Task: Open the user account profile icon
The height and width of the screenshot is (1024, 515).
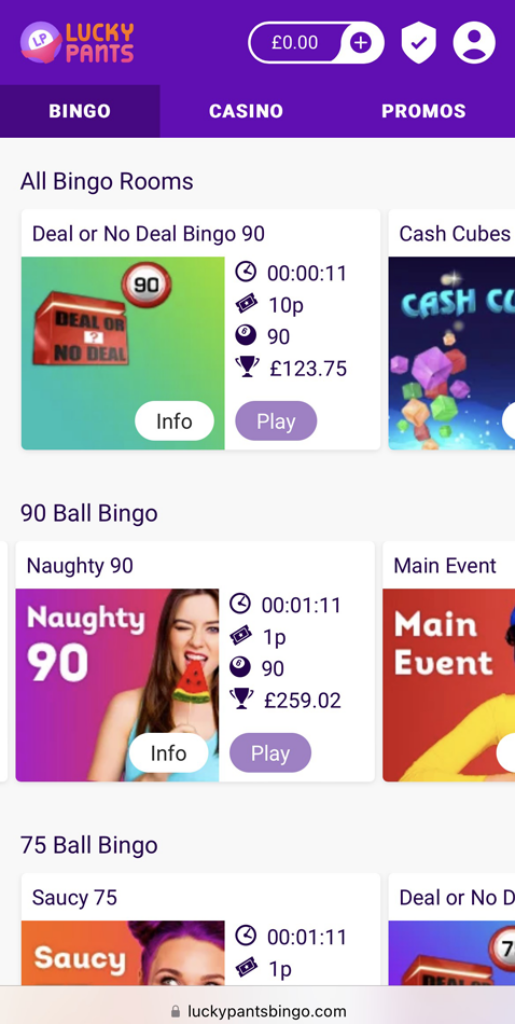Action: pyautogui.click(x=475, y=42)
